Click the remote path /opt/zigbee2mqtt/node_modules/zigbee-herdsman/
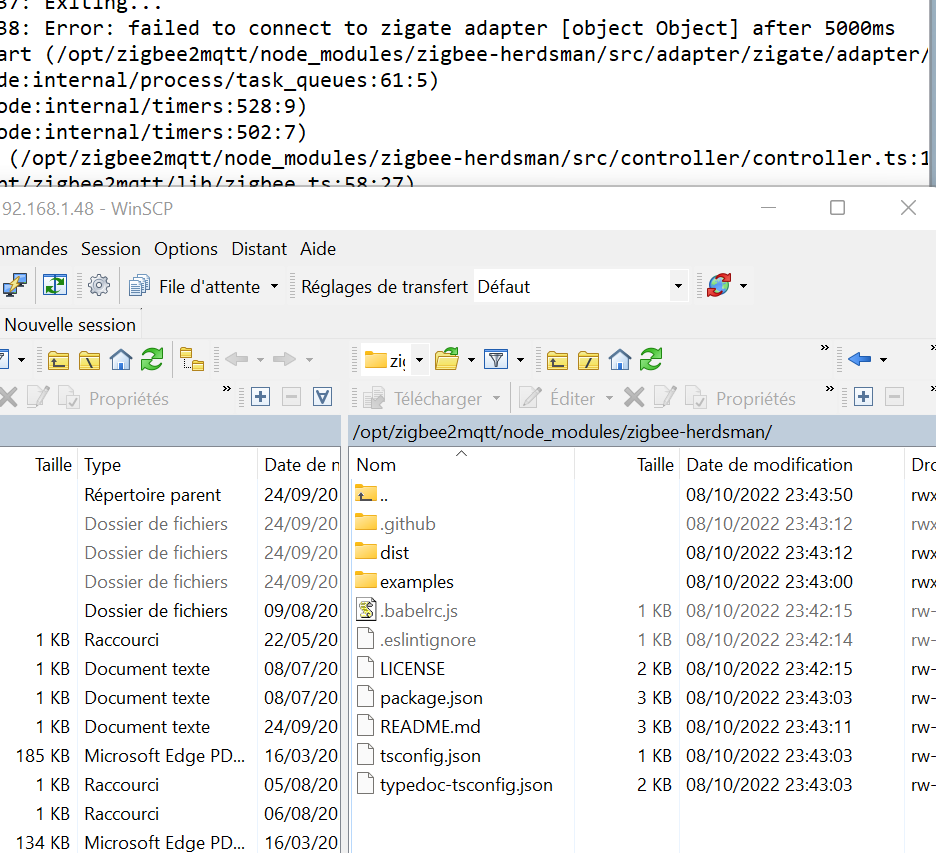 (x=562, y=432)
